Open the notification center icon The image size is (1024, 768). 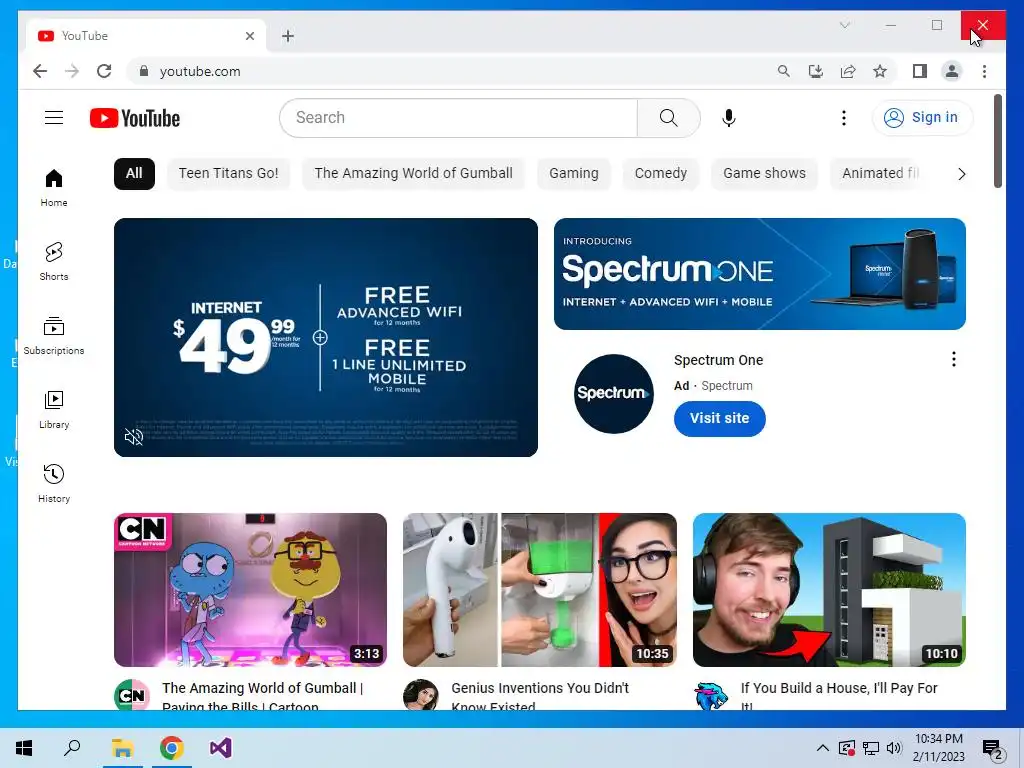pyautogui.click(x=993, y=748)
